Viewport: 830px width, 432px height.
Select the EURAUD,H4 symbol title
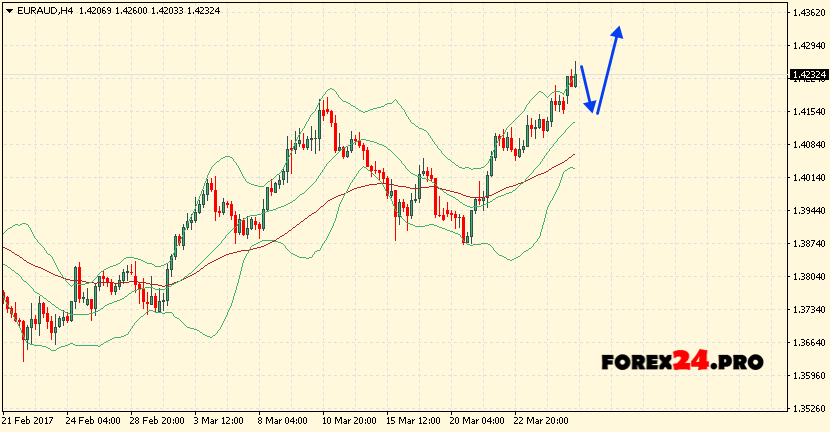[40, 10]
